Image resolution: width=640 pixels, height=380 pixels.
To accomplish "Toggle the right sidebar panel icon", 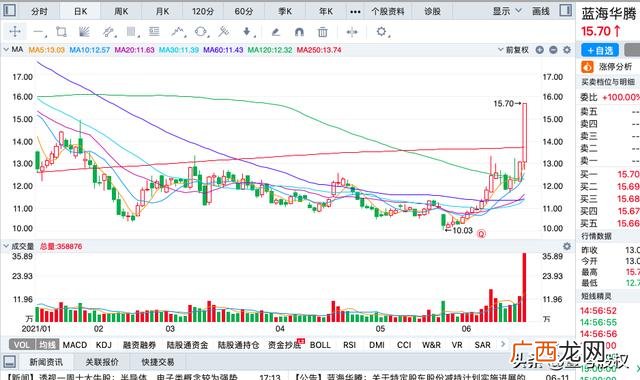I will point(566,10).
